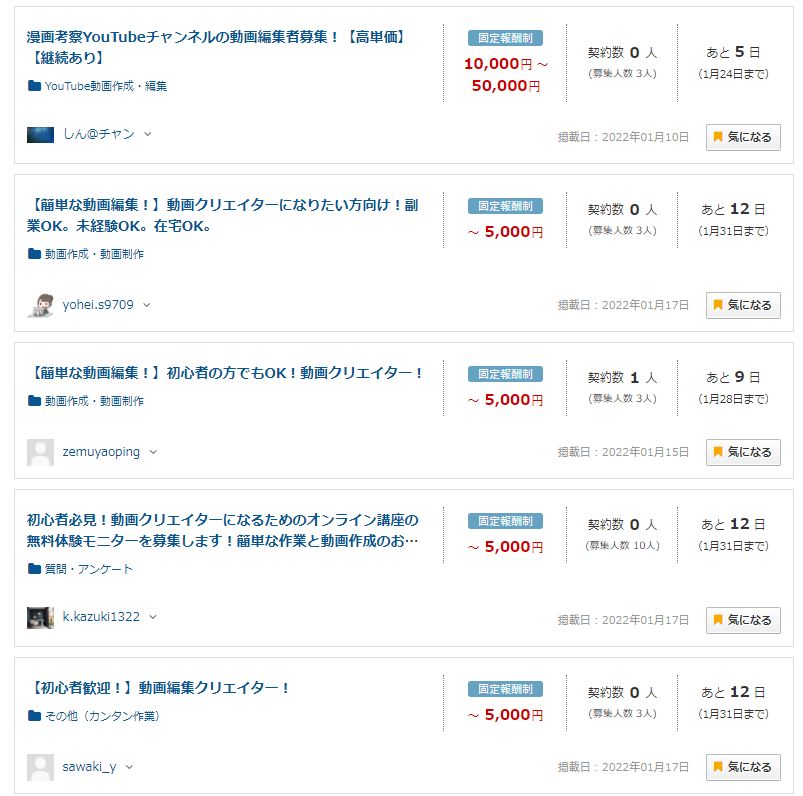Expand dropdown arrow next to yohei.s9709
Viewport: 803px width, 796px height.
[147, 305]
